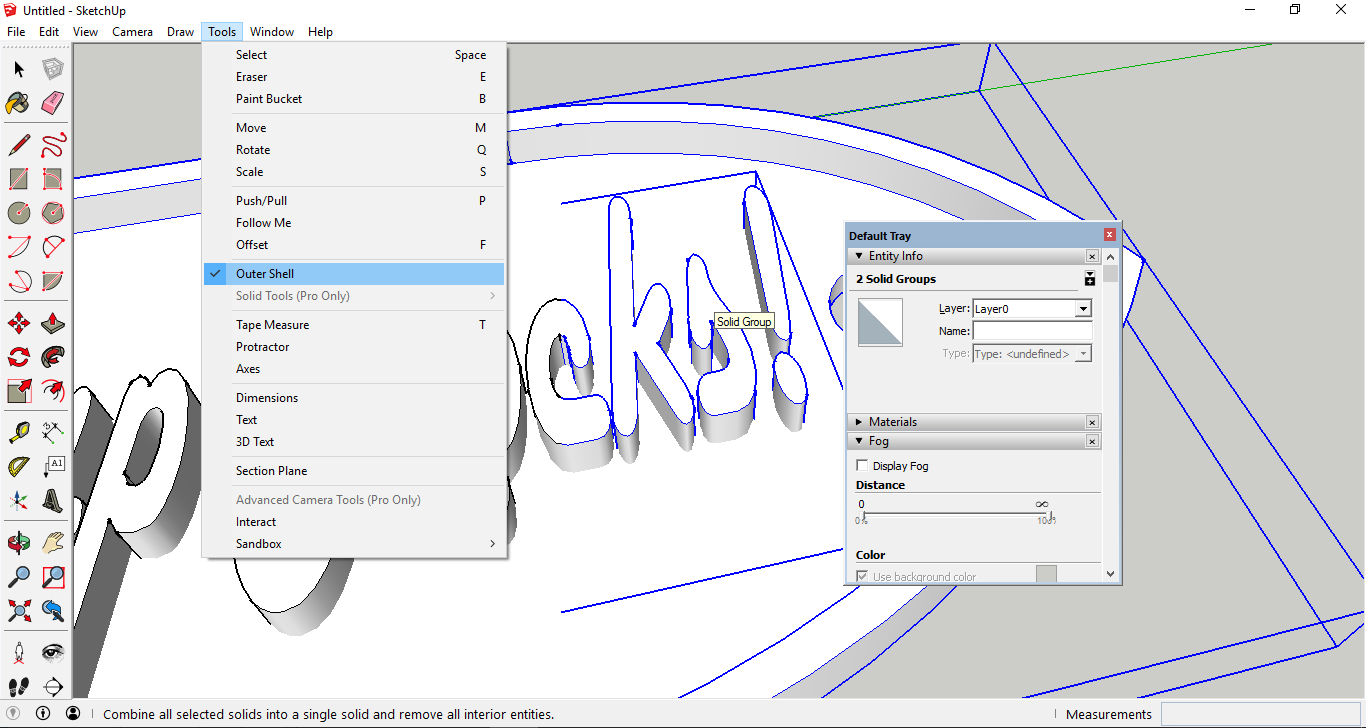Screen dimensions: 1366x728
Task: Activate the Axes tool icon
Action: (x=19, y=501)
